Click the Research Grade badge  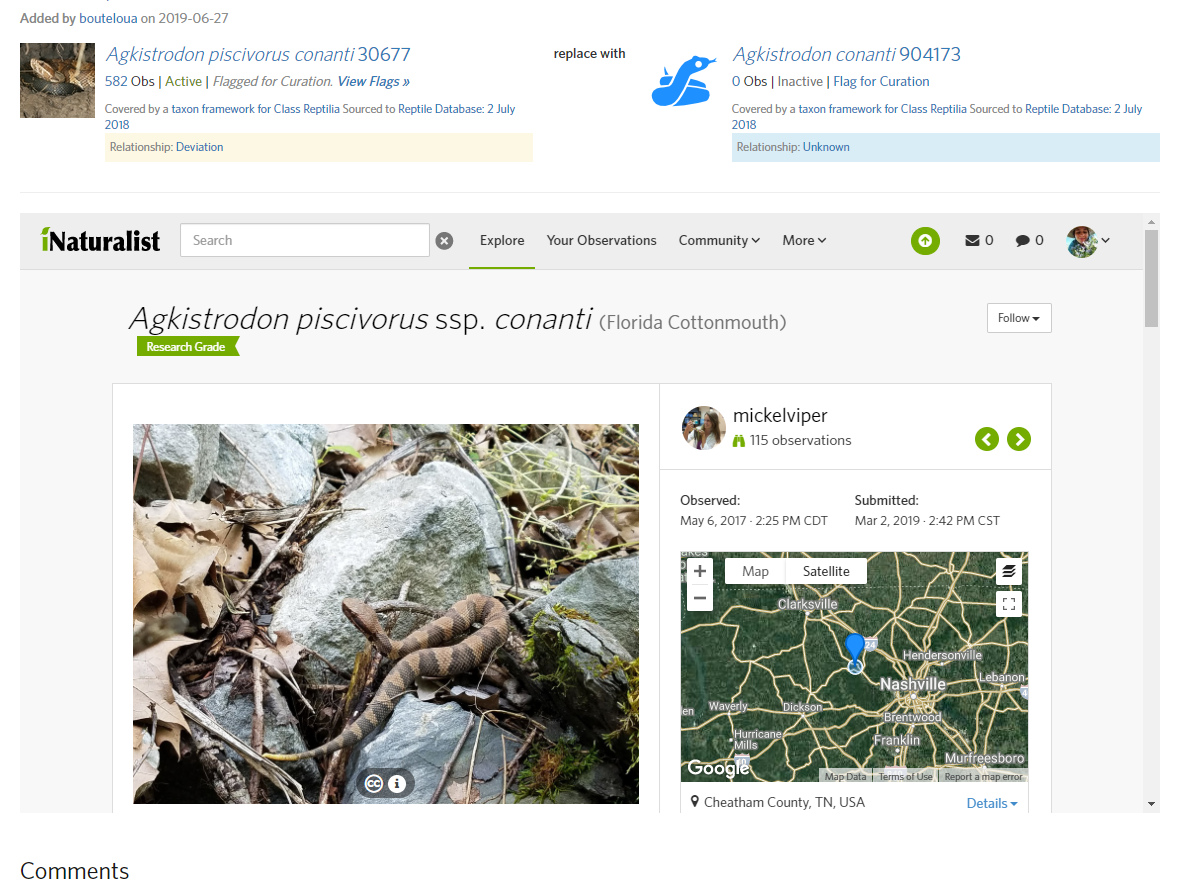point(186,347)
